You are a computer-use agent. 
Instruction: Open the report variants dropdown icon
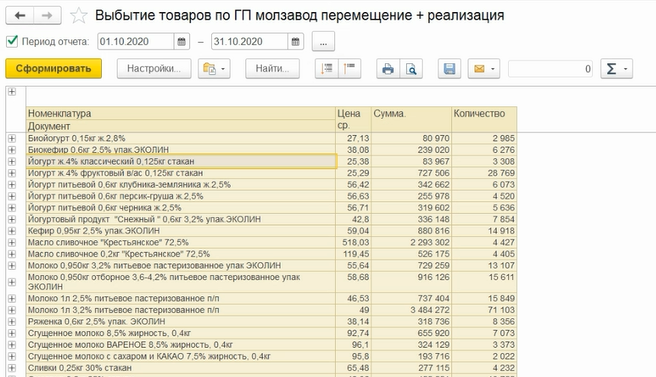214,68
